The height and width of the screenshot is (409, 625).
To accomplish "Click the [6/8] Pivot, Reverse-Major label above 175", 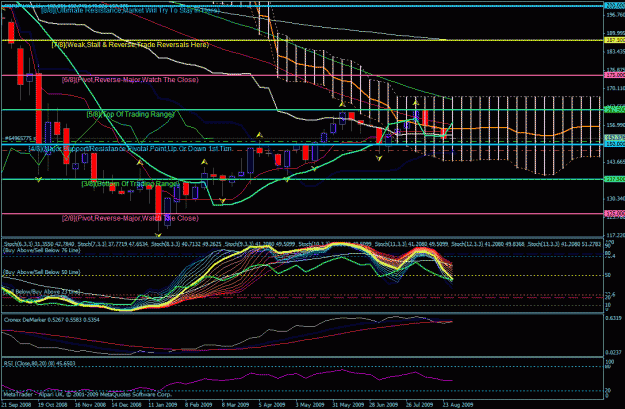I will coord(130,80).
